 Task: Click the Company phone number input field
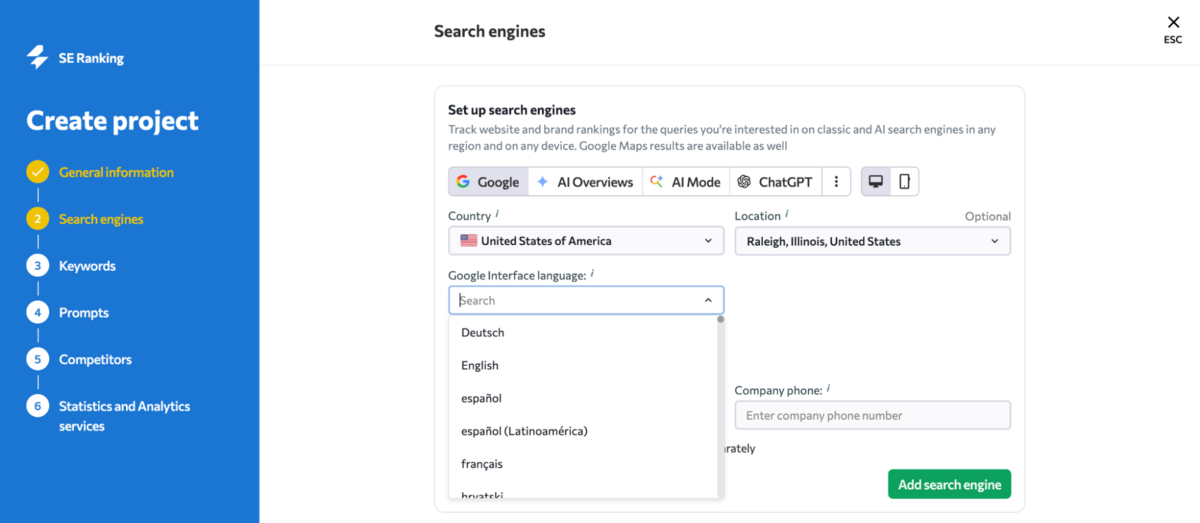point(872,415)
